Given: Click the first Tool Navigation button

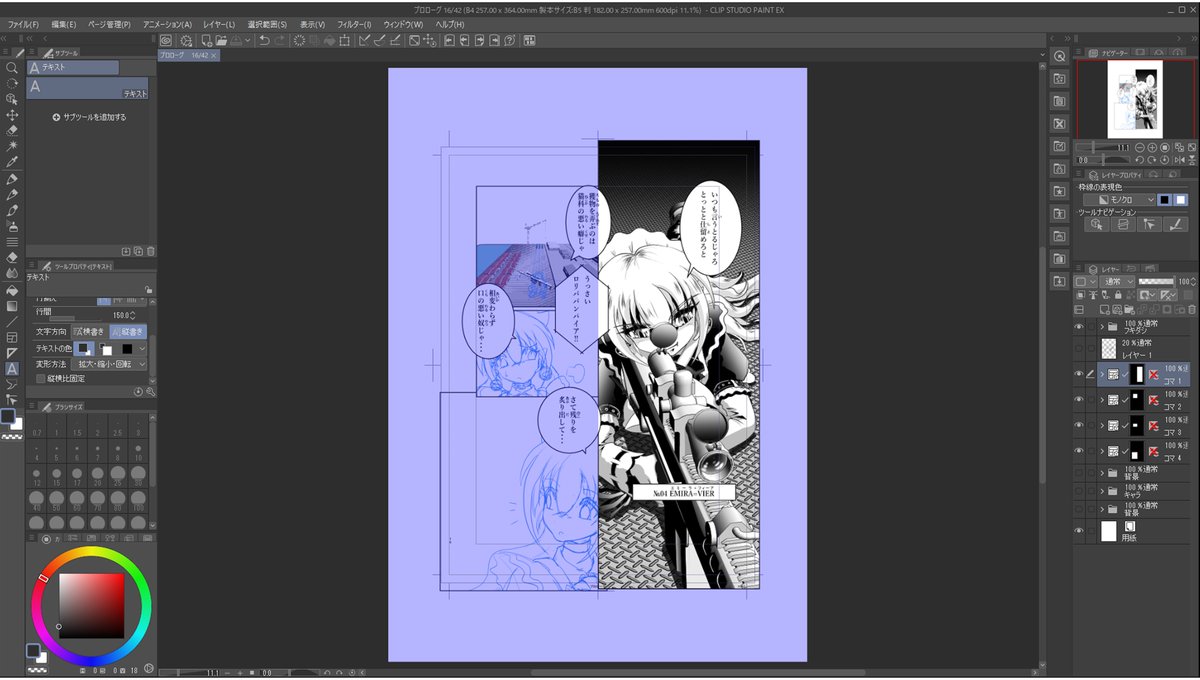Looking at the screenshot, I should 1096,224.
